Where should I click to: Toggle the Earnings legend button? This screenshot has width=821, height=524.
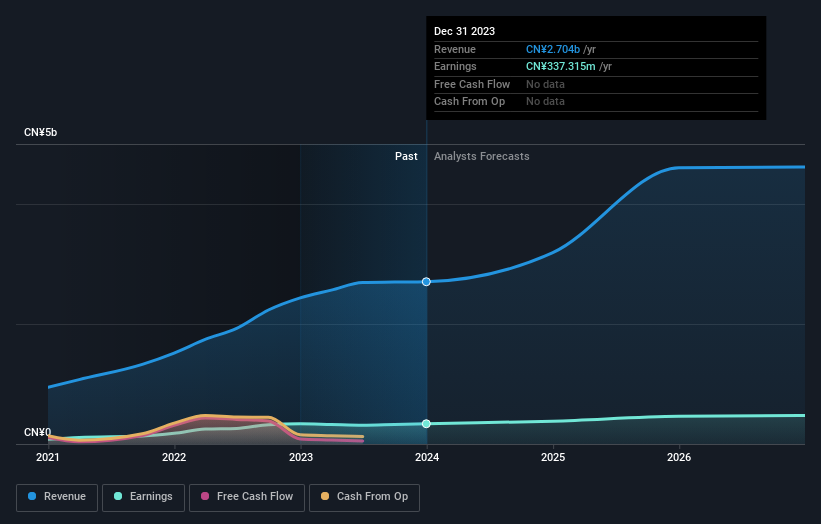143,497
